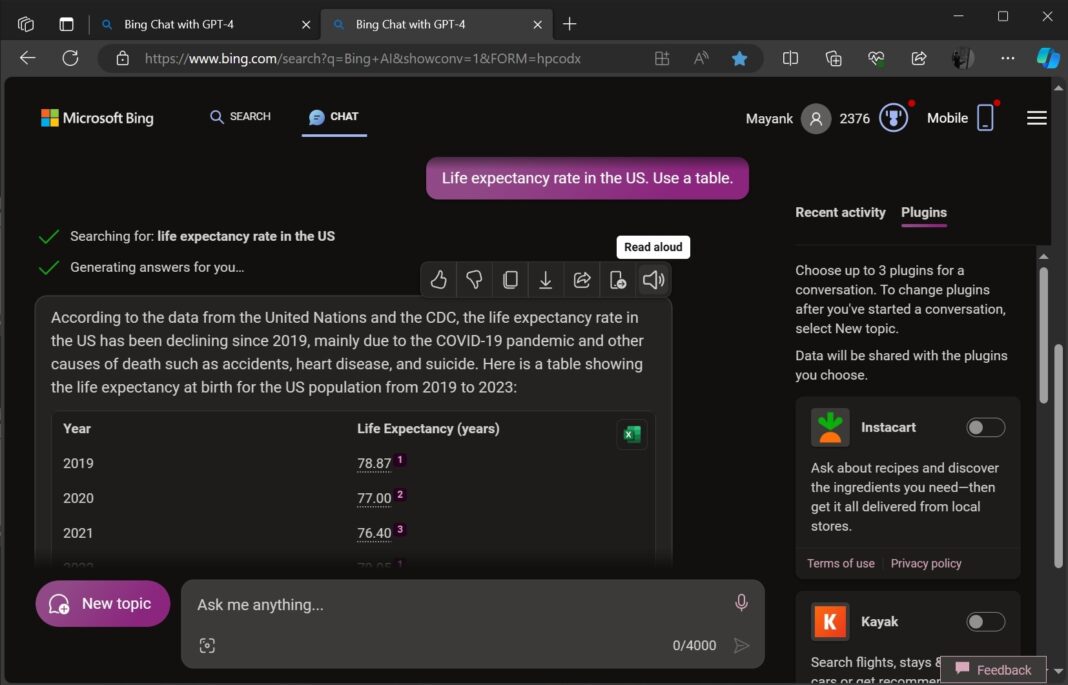Enable the Instacart plugin
Screen dimensions: 1068x685
[985, 427]
